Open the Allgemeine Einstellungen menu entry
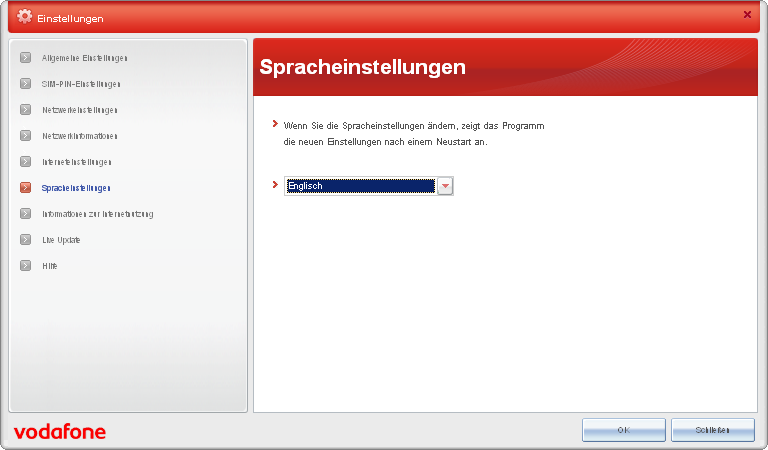Image resolution: width=768 pixels, height=450 pixels. point(85,58)
